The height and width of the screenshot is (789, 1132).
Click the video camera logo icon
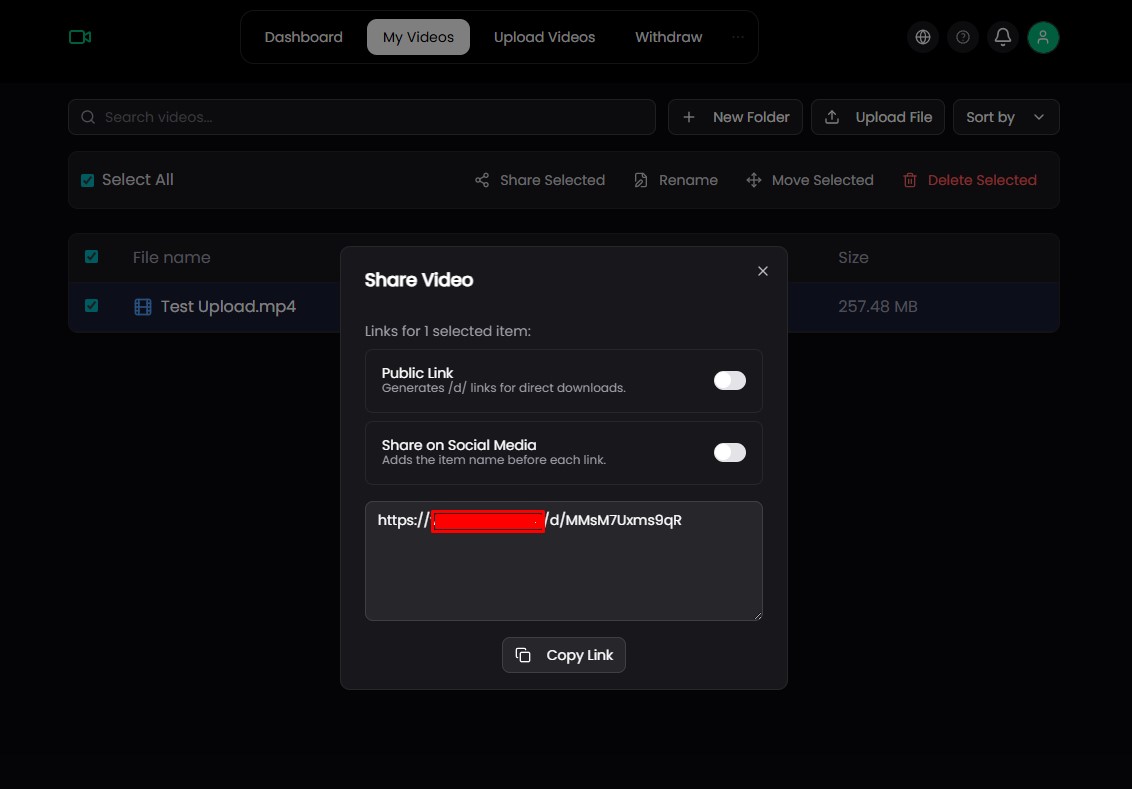80,37
